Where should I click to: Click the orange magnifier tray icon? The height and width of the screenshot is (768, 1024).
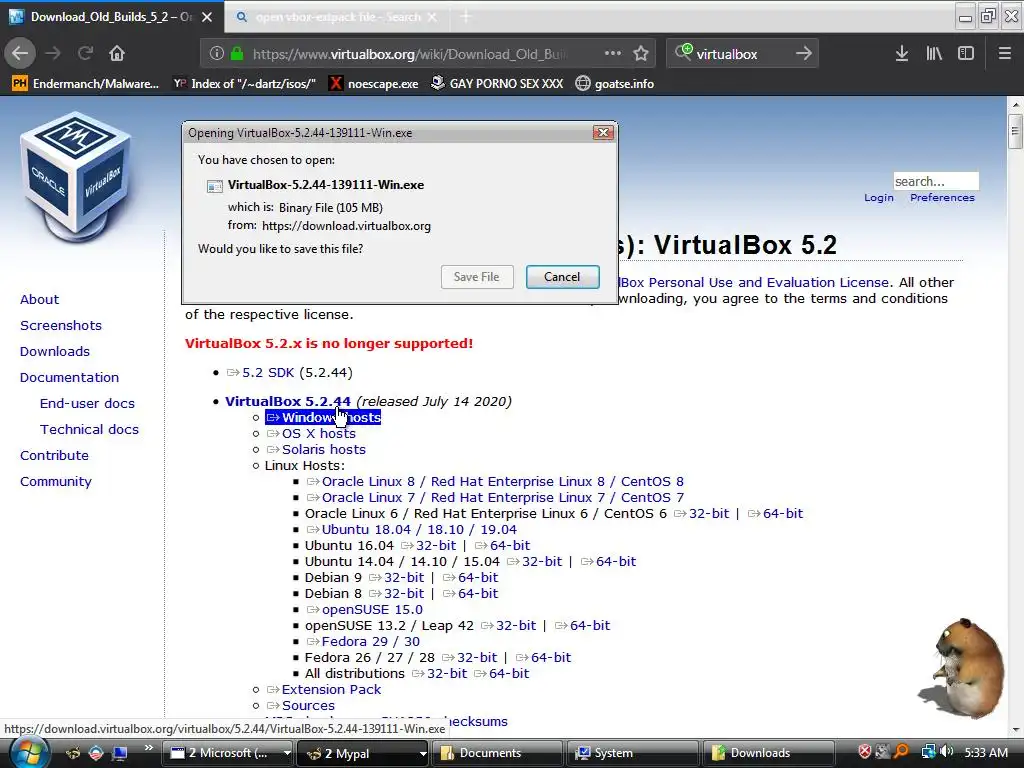click(901, 752)
